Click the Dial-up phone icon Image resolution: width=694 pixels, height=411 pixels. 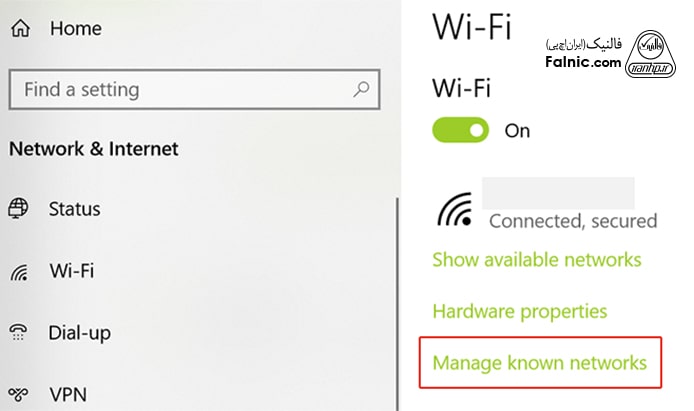19,333
